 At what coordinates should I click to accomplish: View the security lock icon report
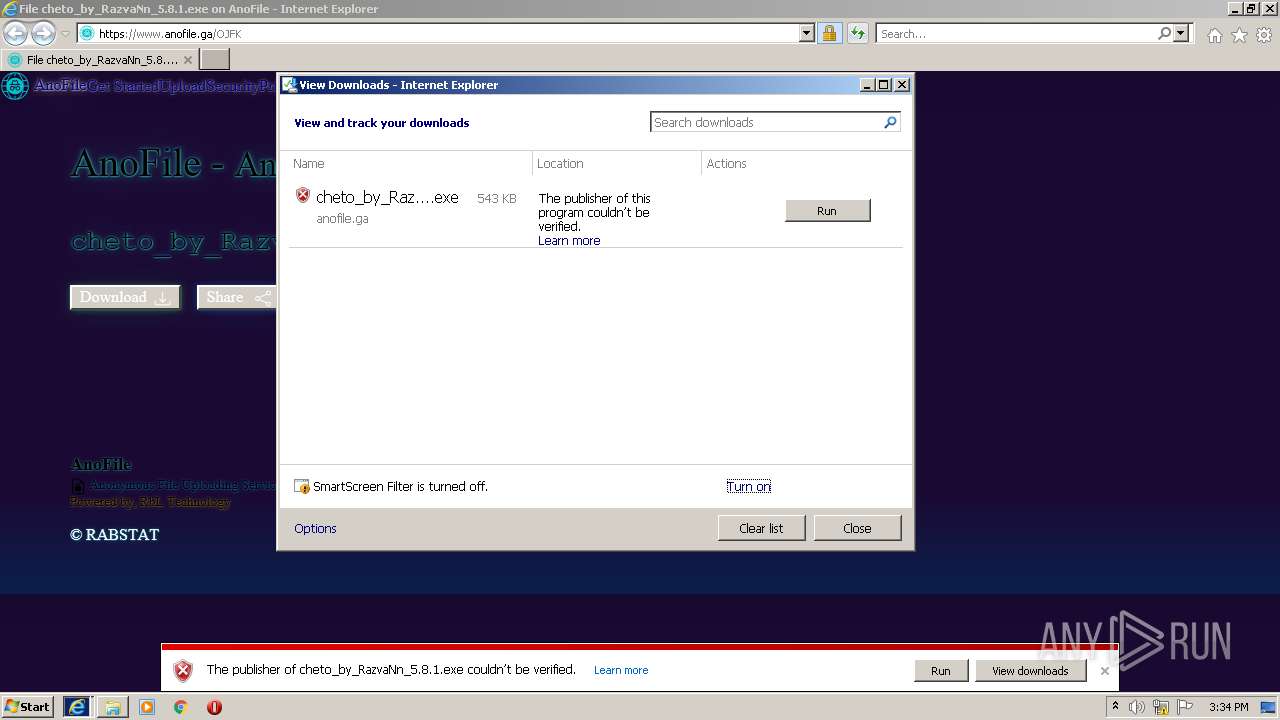tap(829, 33)
